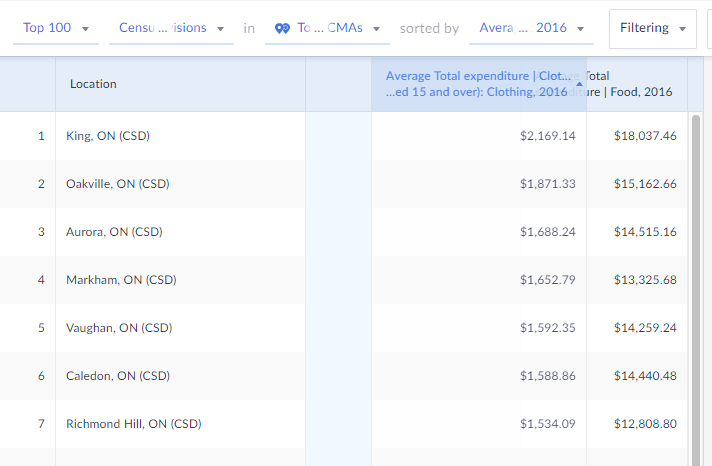Open the CMAs area selector dropdown
The width and height of the screenshot is (712, 466).
328,28
